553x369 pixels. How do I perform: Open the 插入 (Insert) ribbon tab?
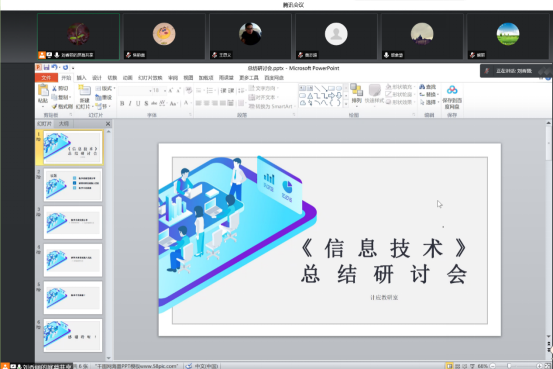pos(81,78)
